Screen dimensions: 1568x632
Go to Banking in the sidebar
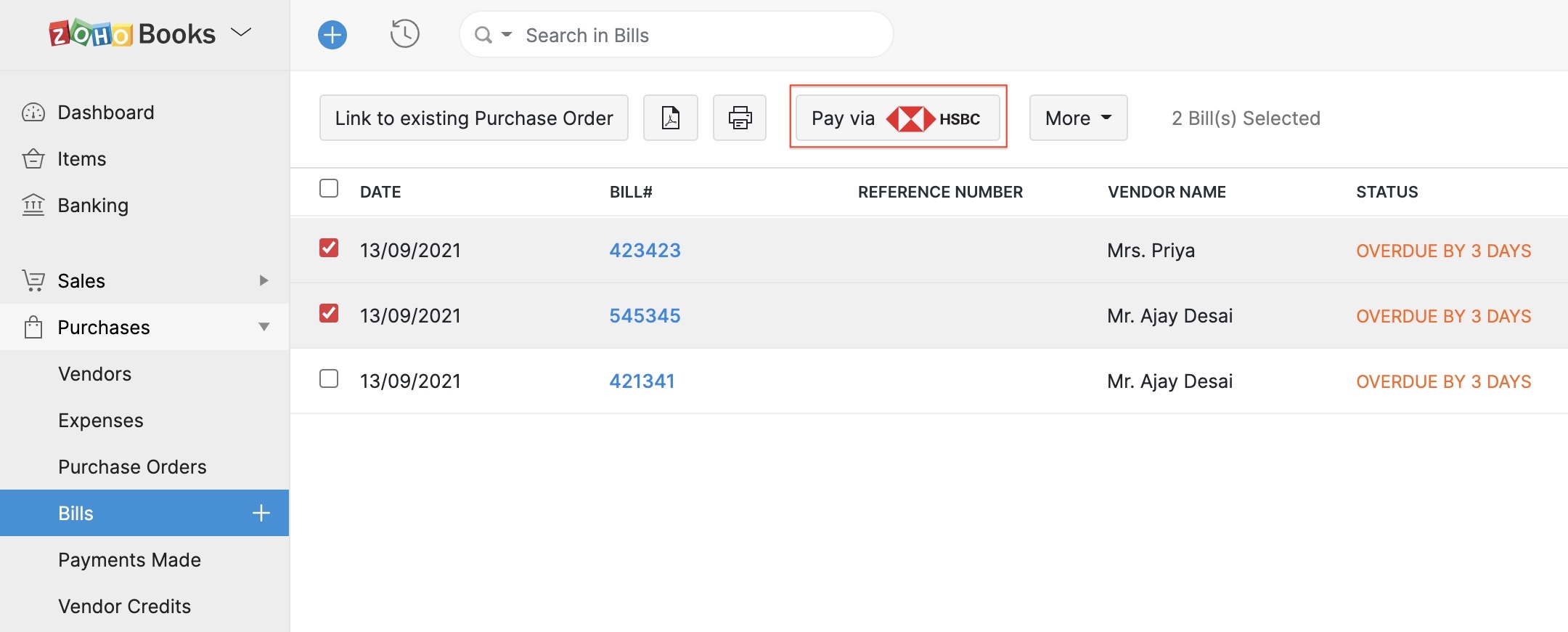click(x=92, y=206)
